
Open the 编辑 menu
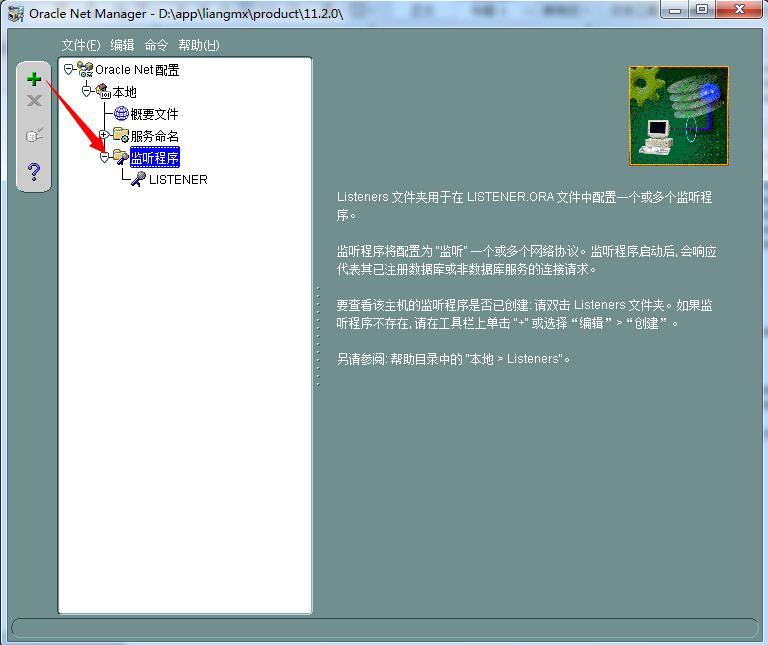[122, 45]
